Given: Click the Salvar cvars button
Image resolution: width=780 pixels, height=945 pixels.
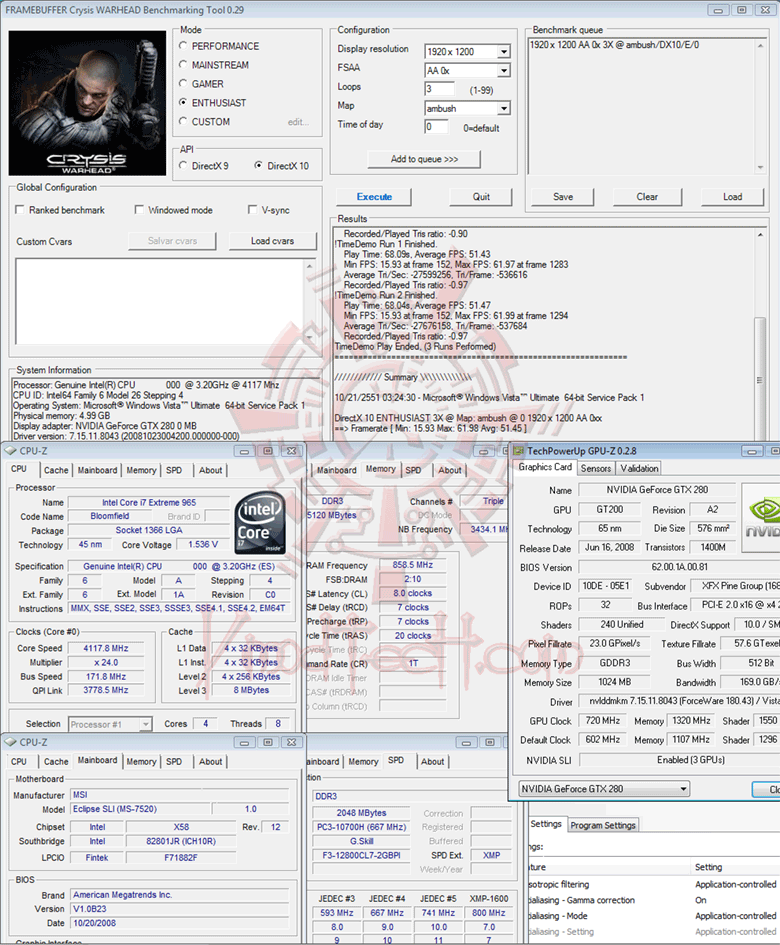Looking at the screenshot, I should [172, 240].
